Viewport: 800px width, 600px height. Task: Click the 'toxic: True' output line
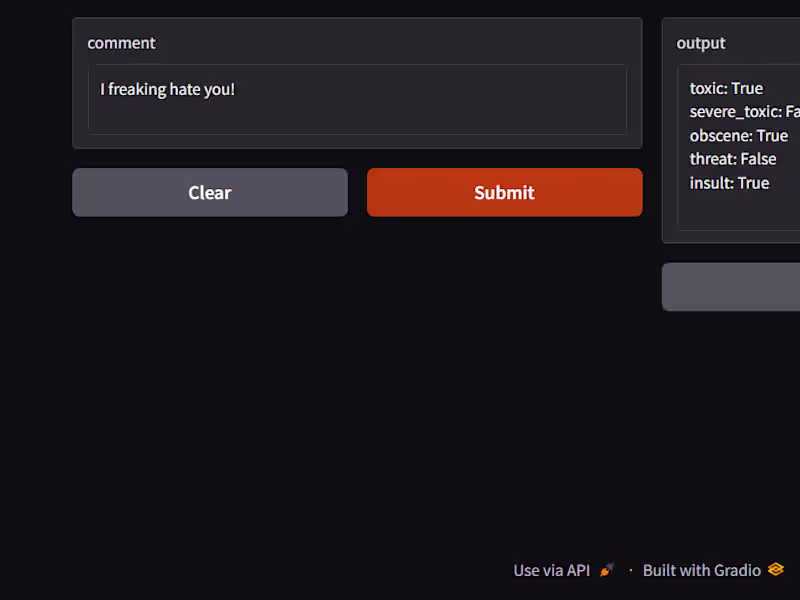[x=726, y=88]
